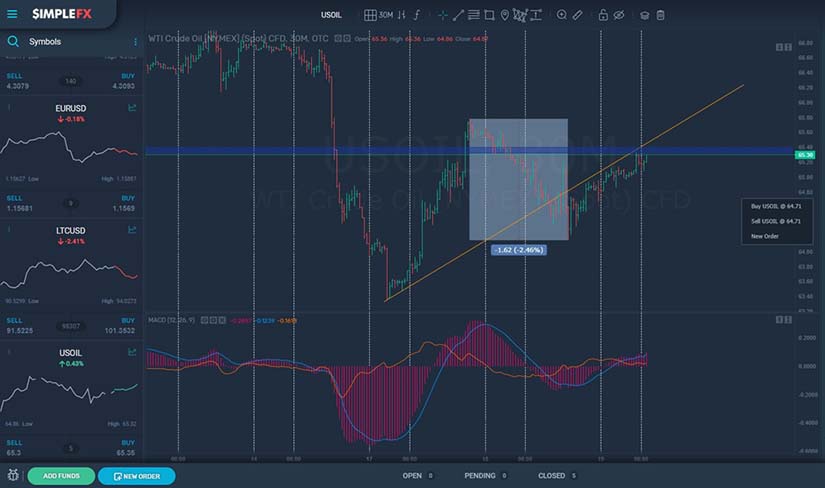Image resolution: width=825 pixels, height=488 pixels.
Task: Click the SELL 4.3079 price
Action: coord(17,81)
